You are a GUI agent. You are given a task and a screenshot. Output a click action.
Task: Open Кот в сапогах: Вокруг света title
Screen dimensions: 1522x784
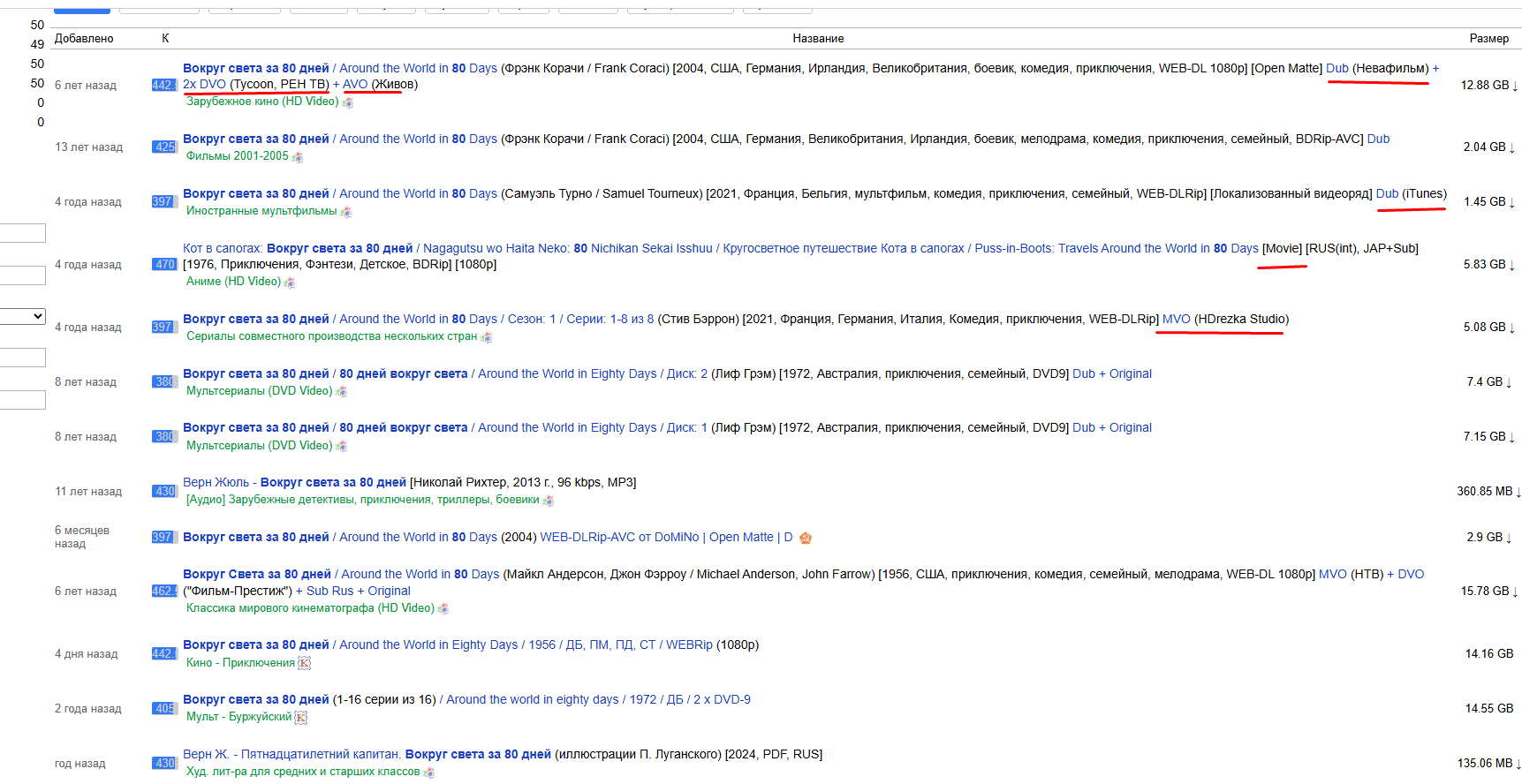(x=800, y=257)
